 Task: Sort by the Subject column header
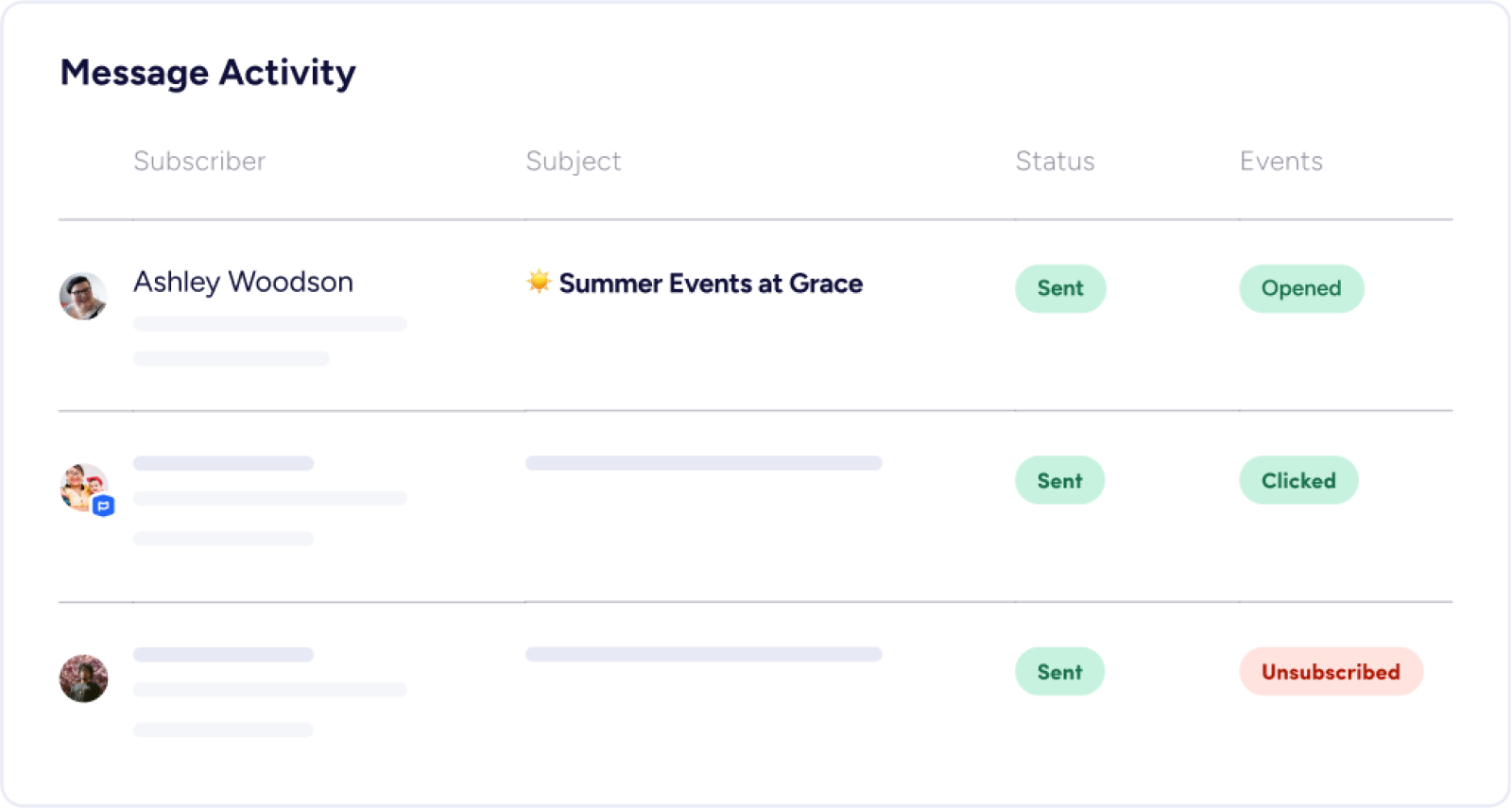574,161
